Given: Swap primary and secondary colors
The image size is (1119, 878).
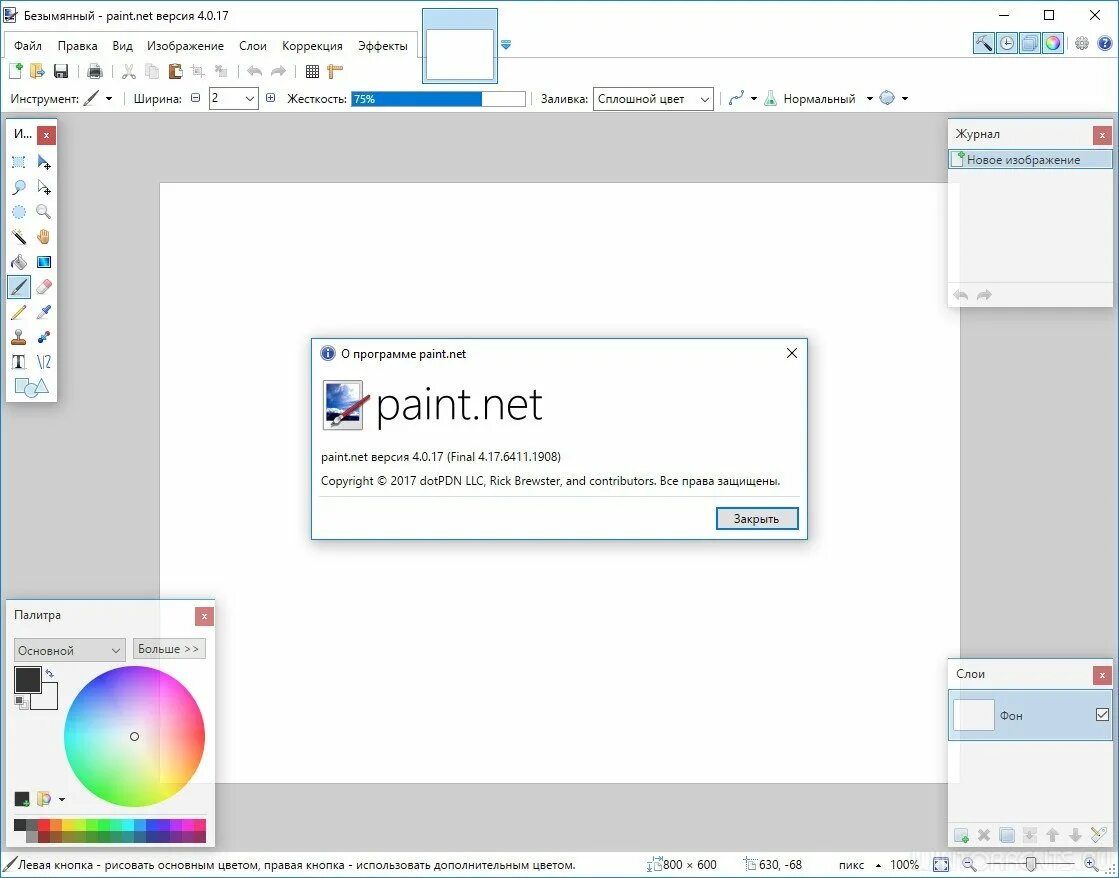Looking at the screenshot, I should 49,673.
